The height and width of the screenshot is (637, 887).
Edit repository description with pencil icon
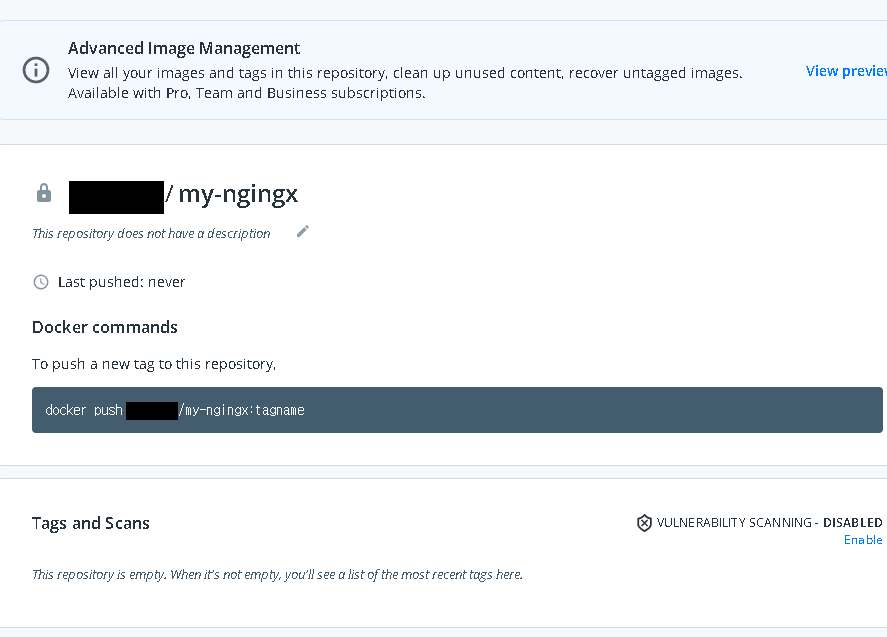[x=303, y=231]
